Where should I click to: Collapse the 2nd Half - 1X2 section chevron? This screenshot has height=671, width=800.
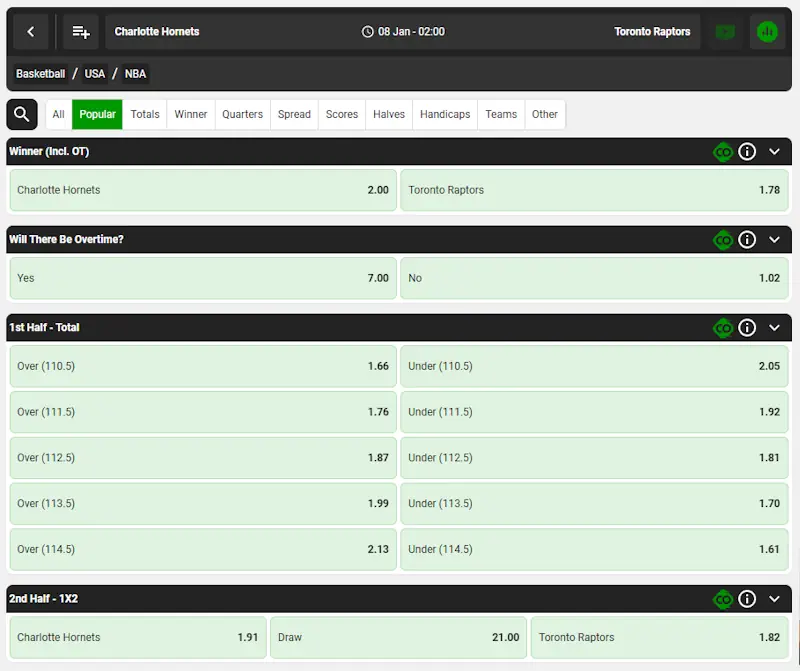[x=773, y=599]
